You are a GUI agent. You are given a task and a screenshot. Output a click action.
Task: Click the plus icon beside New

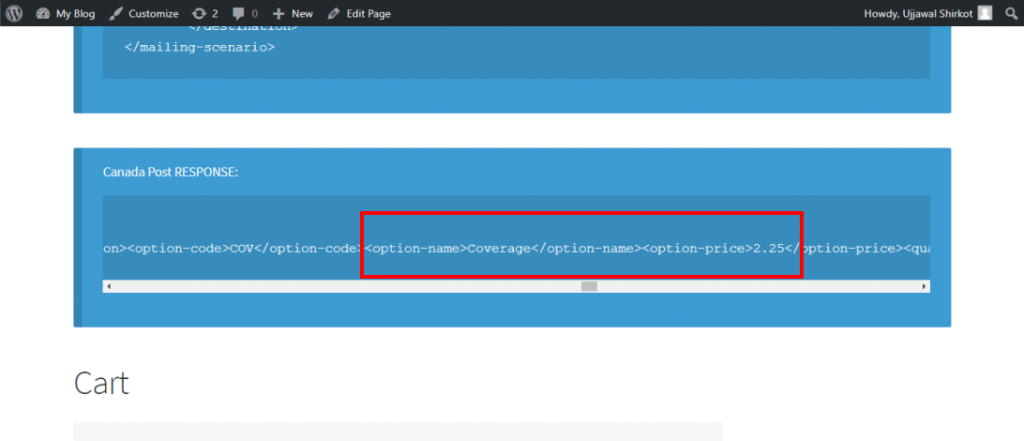278,13
